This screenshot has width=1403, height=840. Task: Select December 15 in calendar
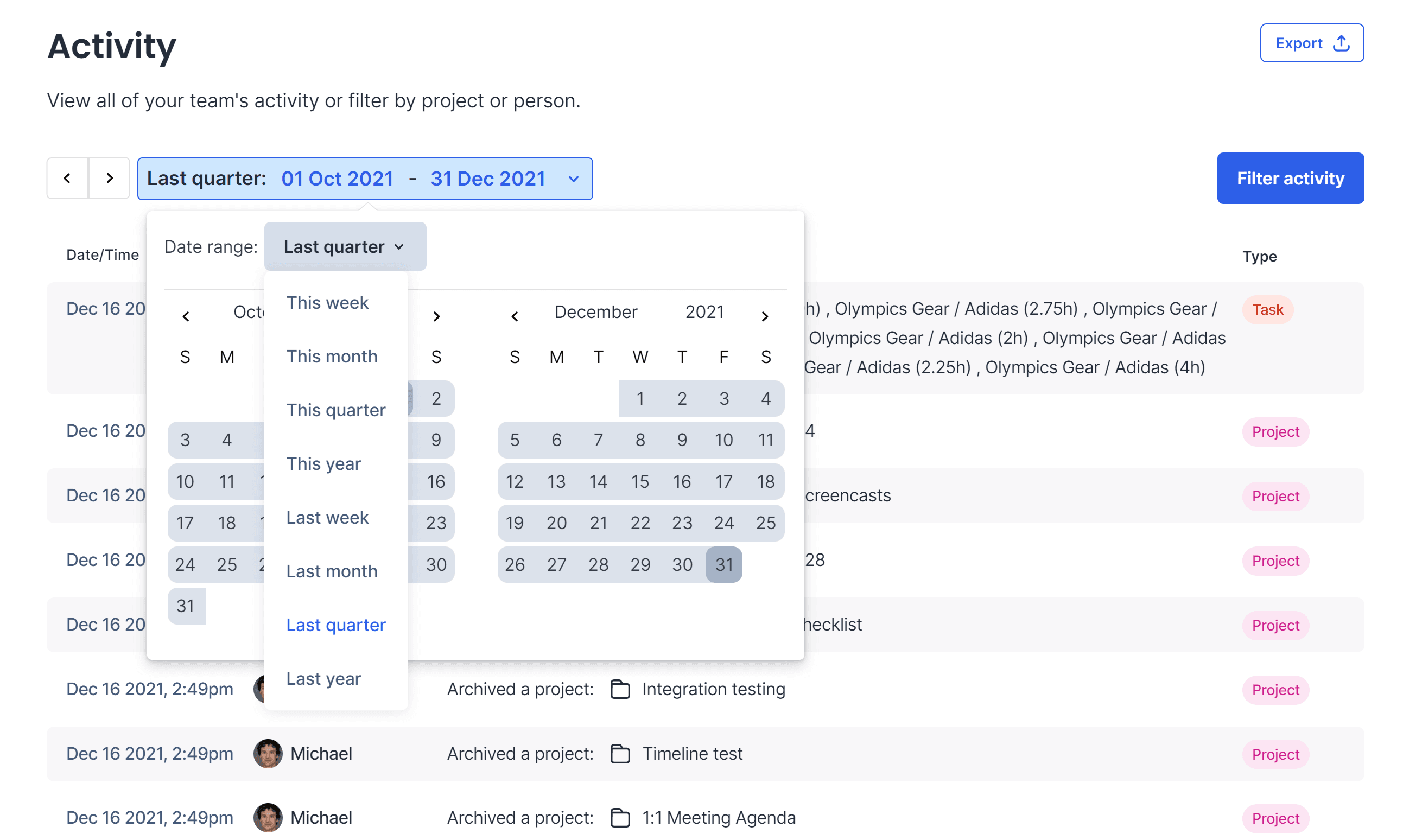pos(640,482)
